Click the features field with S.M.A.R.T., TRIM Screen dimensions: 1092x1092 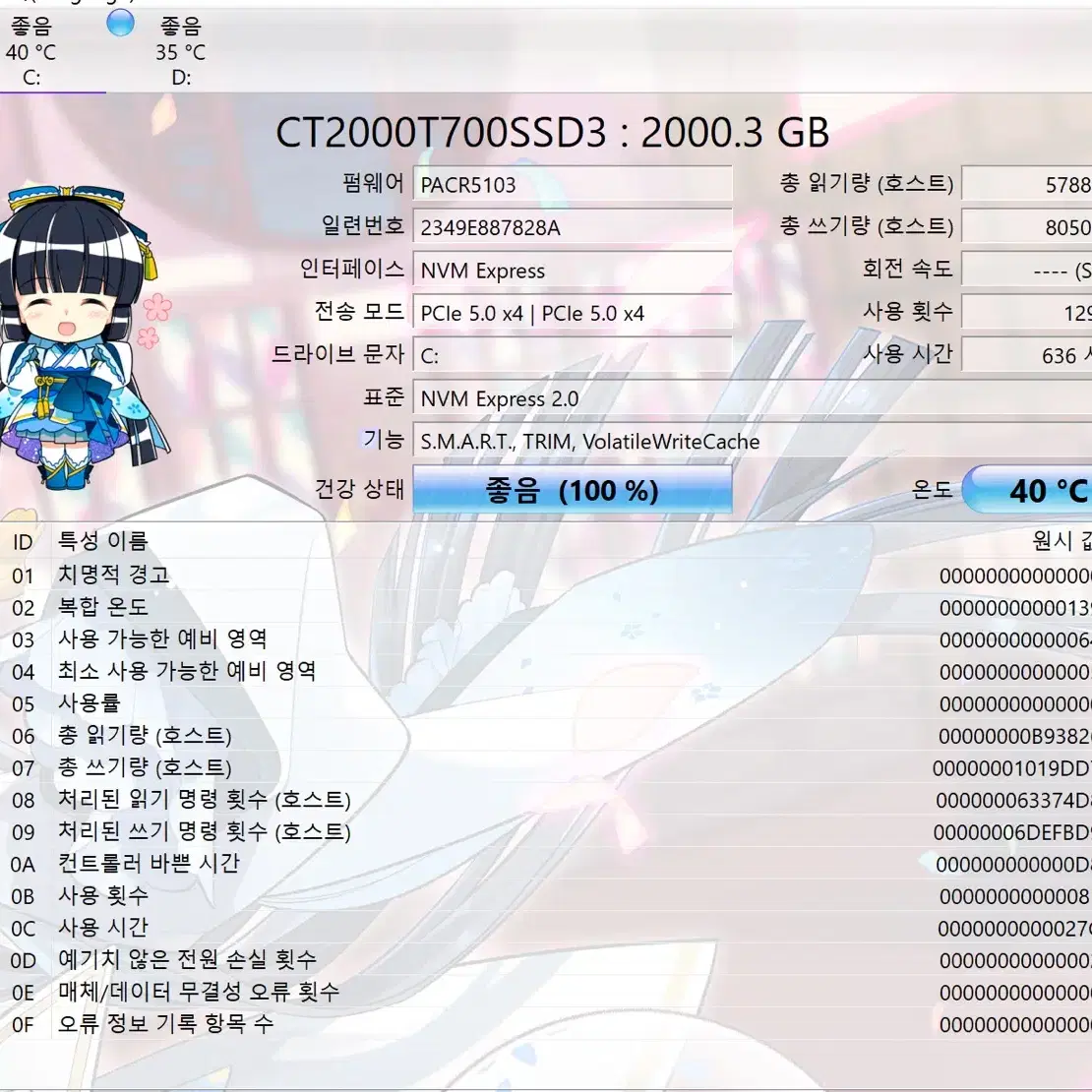click(x=753, y=442)
